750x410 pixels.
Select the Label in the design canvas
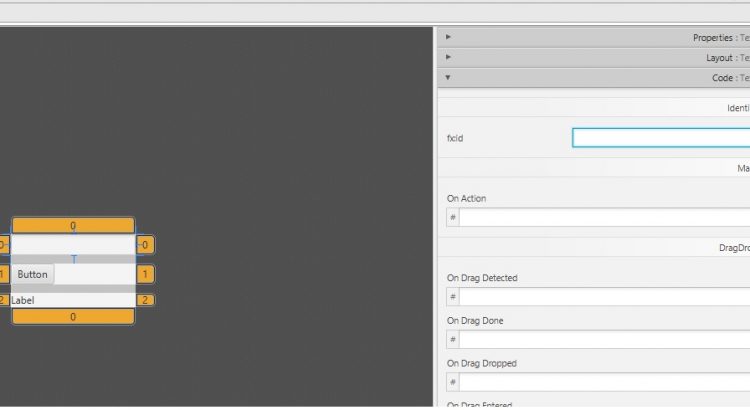[x=22, y=300]
